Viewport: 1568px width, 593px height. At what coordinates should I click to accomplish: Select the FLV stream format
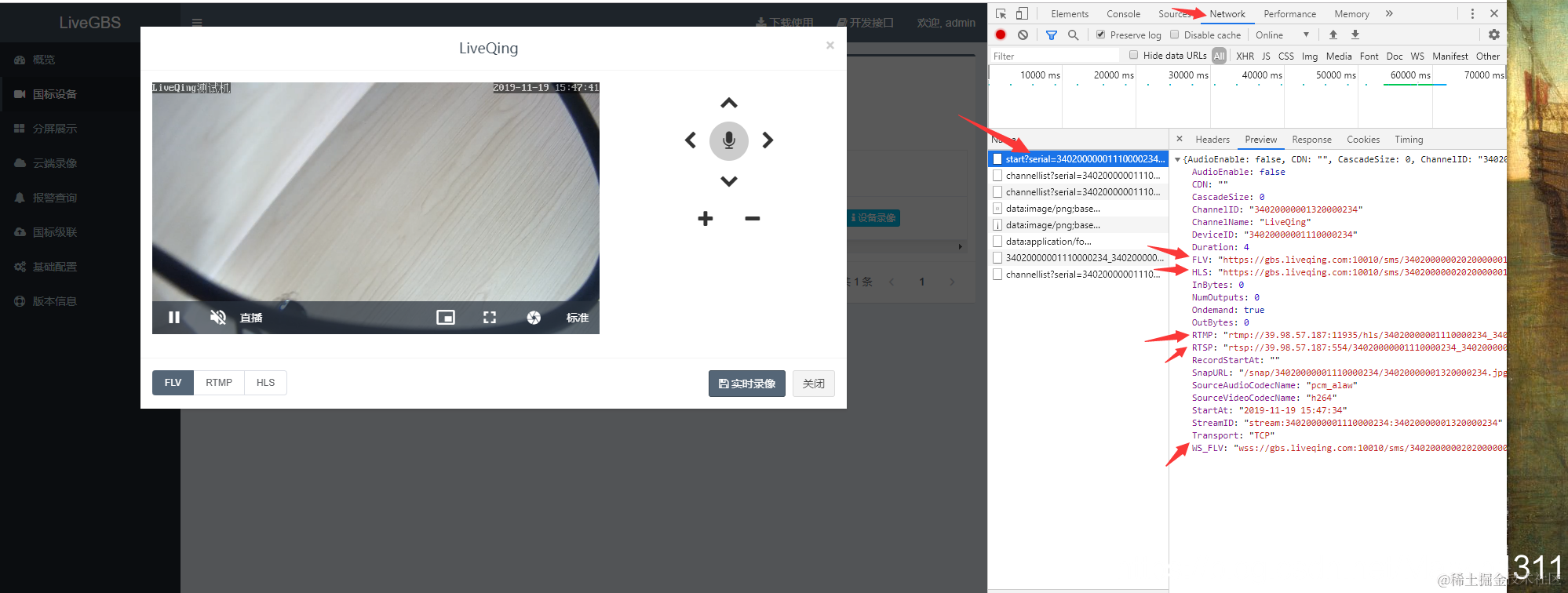[x=173, y=383]
